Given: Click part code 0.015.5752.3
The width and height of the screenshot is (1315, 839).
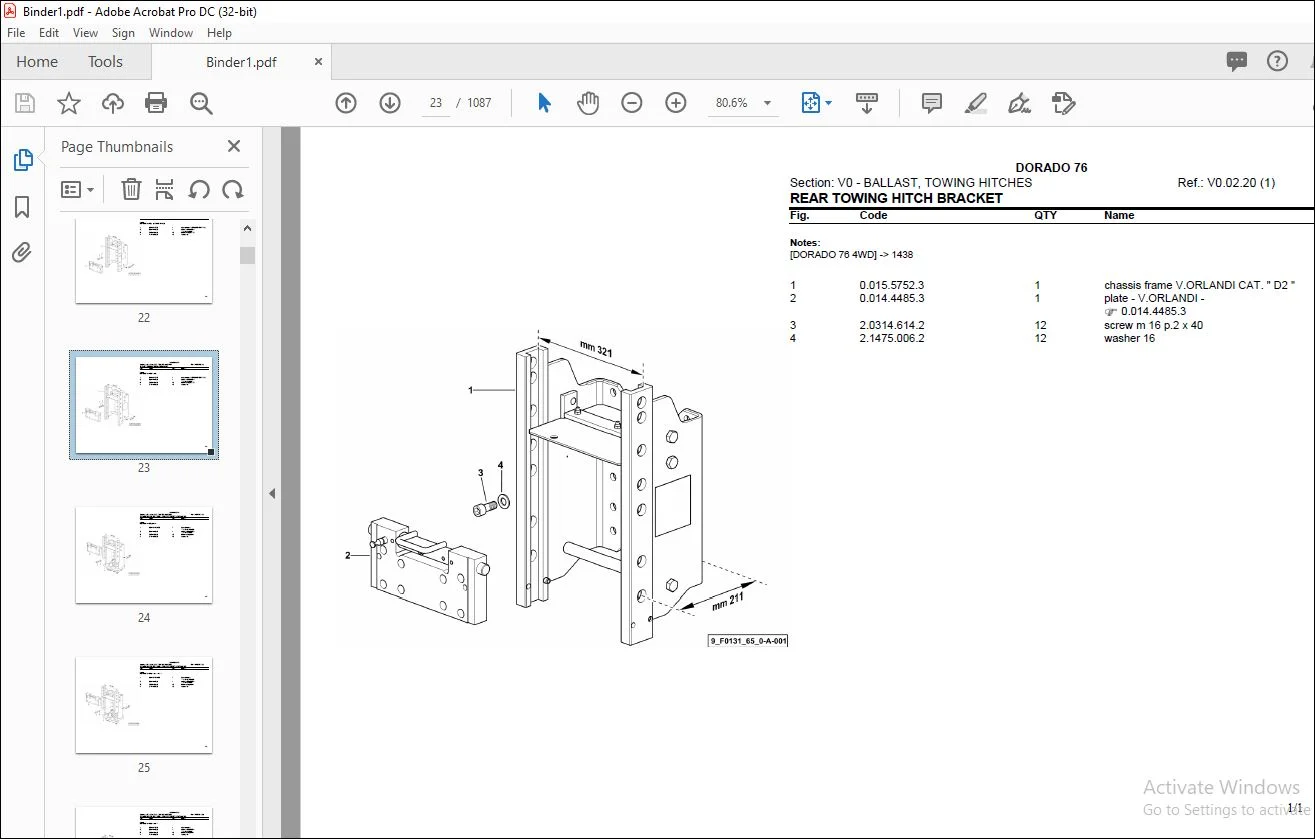Looking at the screenshot, I should 892,285.
